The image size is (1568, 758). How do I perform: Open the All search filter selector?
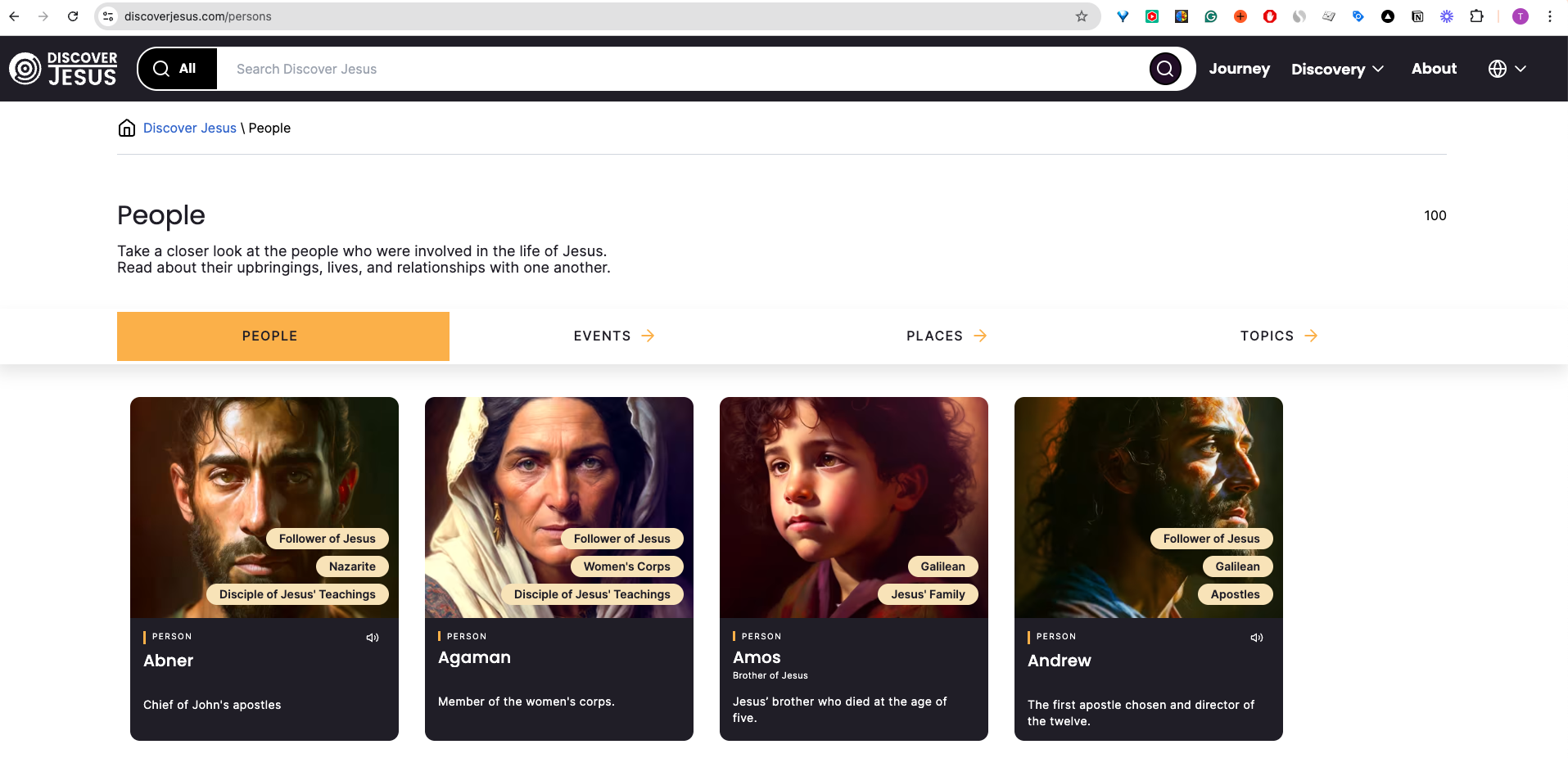coord(178,69)
